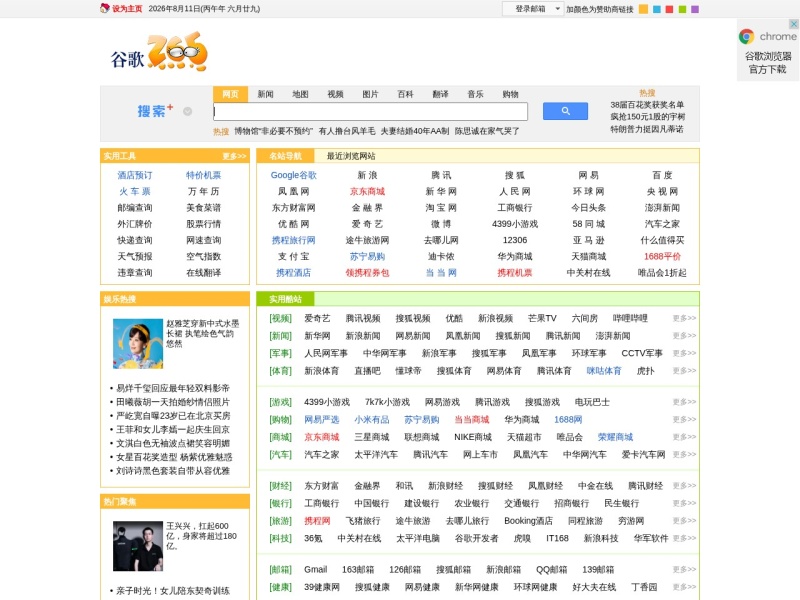The image size is (800, 600).
Task: Expand the 搜索 engine chooser arrow
Action: point(187,111)
